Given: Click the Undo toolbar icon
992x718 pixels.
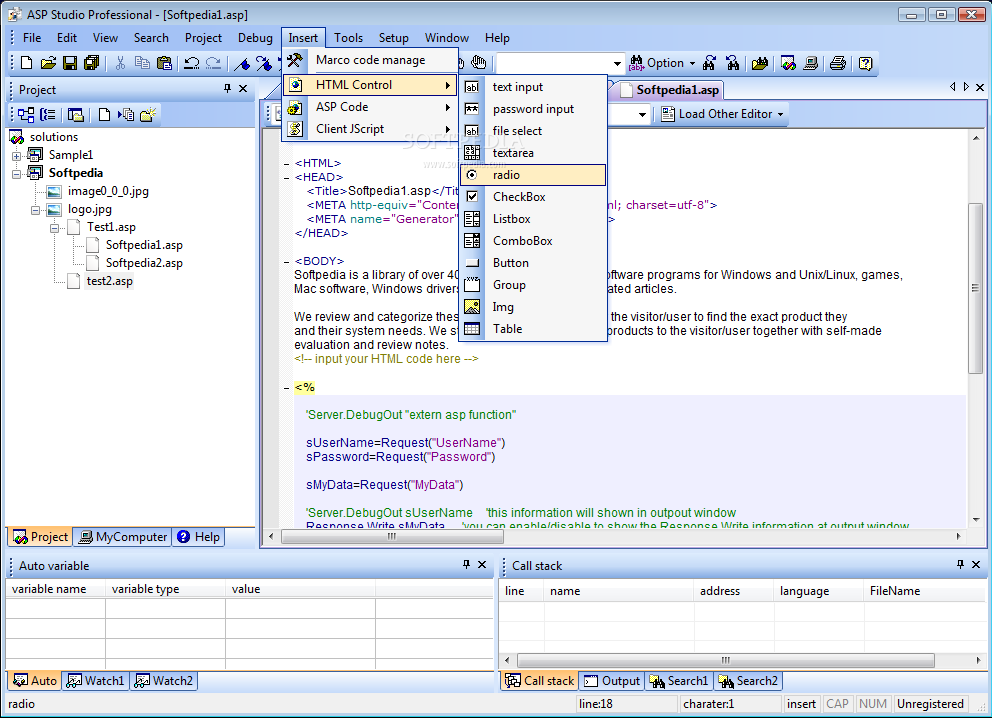Looking at the screenshot, I should 192,63.
